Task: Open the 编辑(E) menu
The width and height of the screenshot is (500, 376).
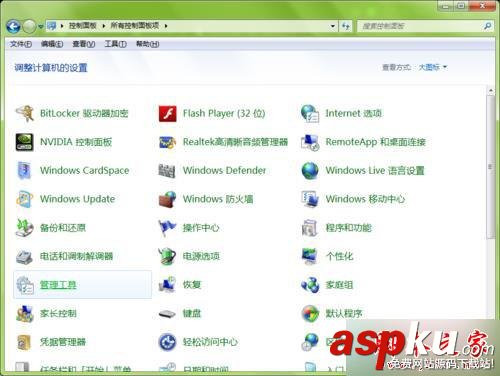Action: point(52,44)
